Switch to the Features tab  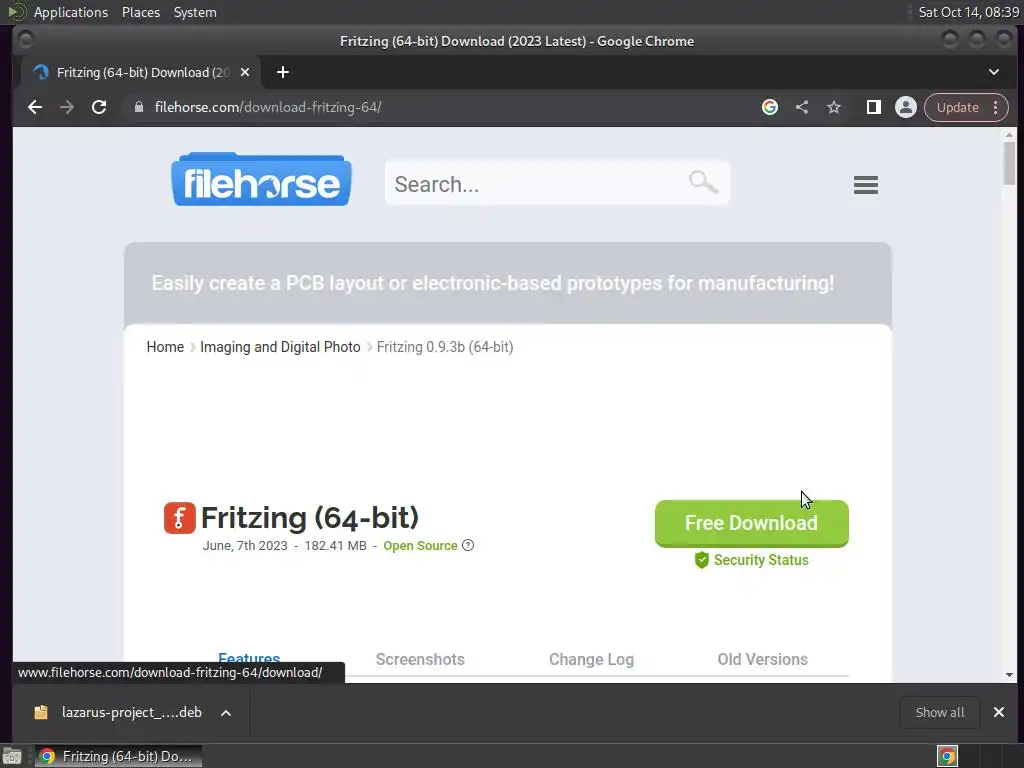tap(249, 660)
